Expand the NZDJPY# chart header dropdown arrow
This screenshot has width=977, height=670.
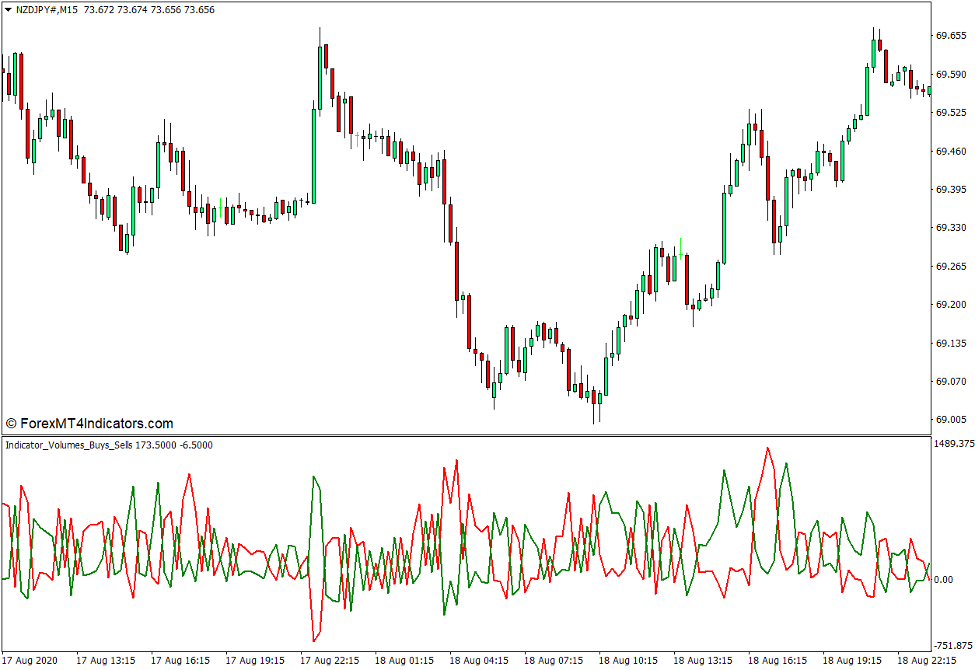(9, 9)
